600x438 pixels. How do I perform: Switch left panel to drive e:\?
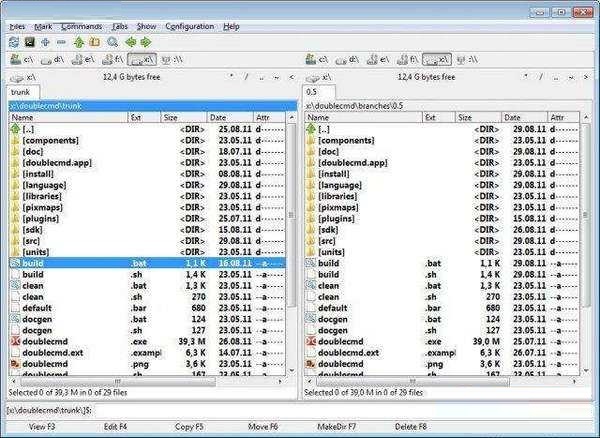click(x=83, y=60)
